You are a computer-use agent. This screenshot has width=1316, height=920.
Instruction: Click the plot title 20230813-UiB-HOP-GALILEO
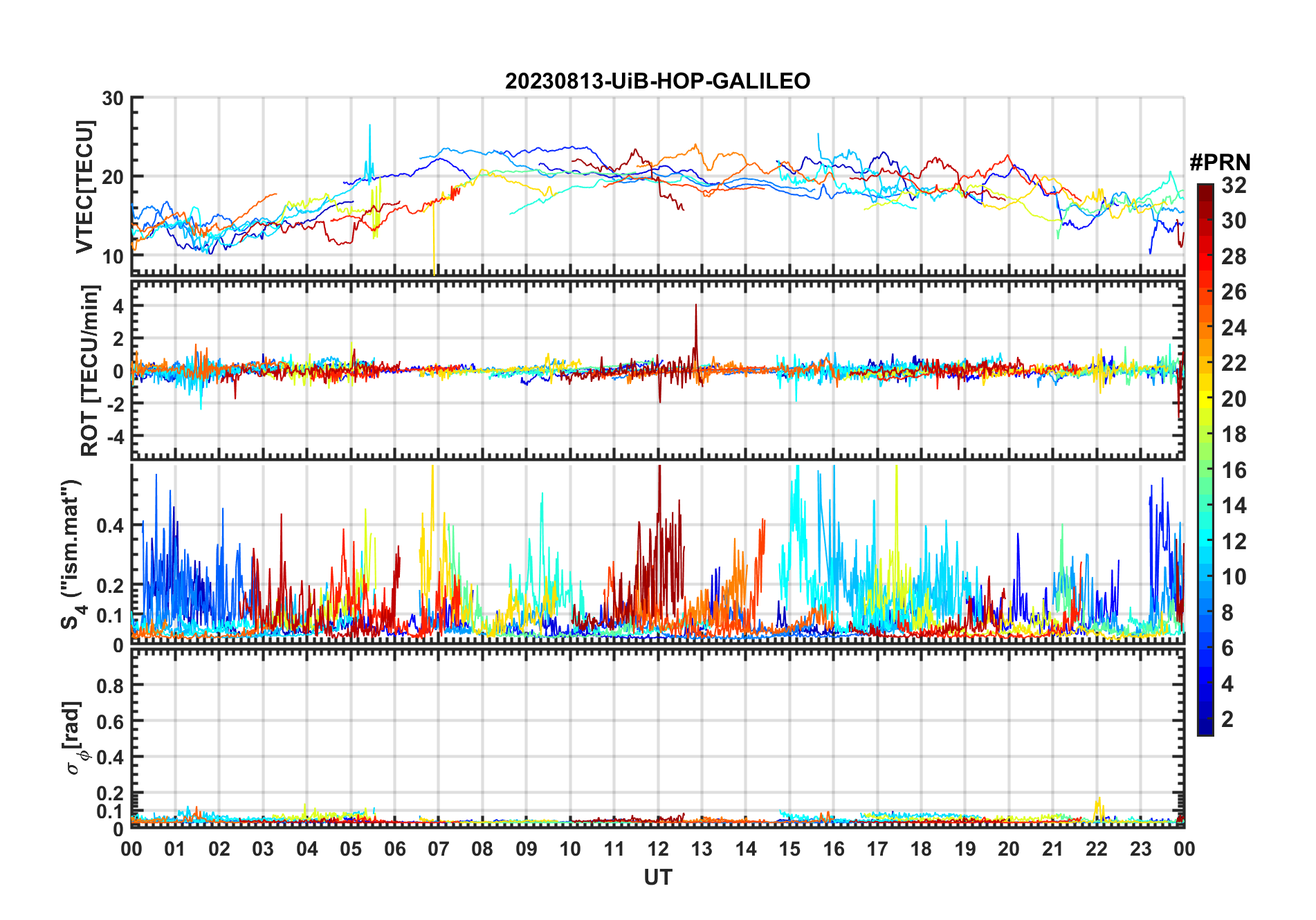657,82
